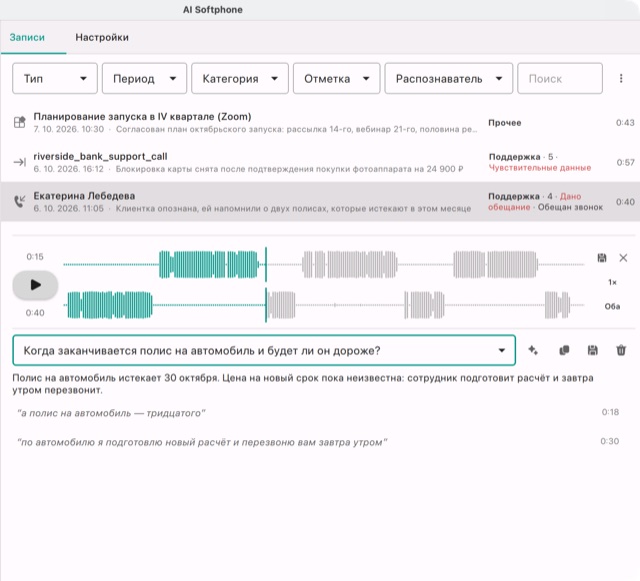Click the Zoom meeting icon of Планирование запуска
Viewport: 640px width, 581px height.
coord(20,122)
